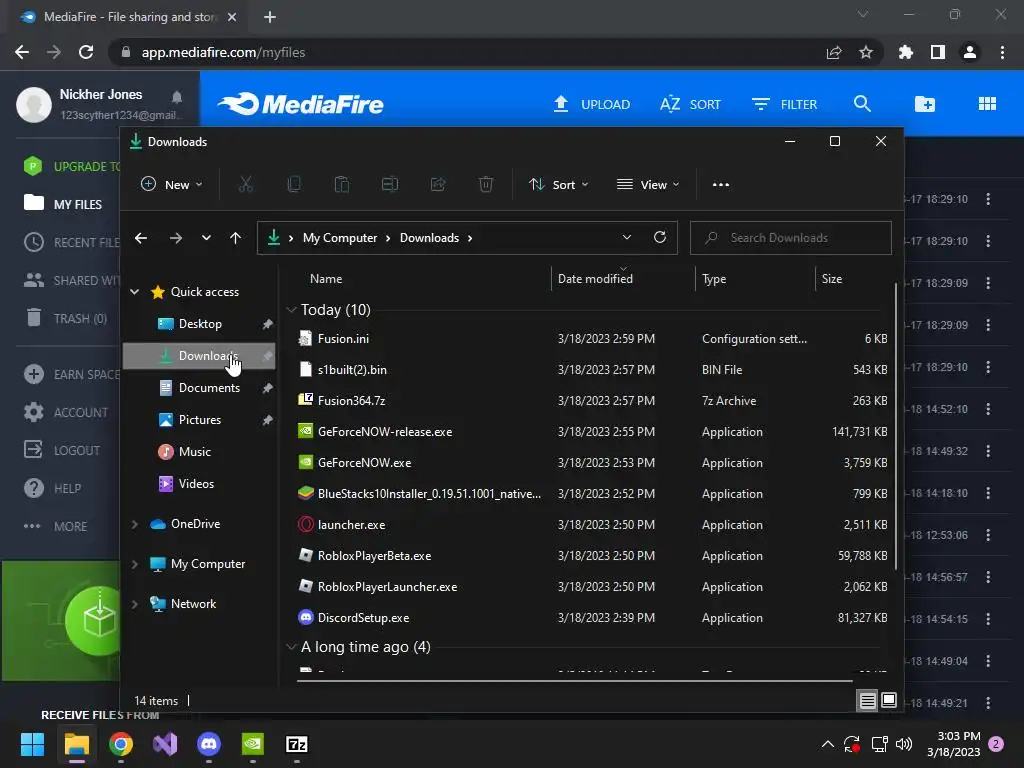Select Documents in Quick access
Image resolution: width=1024 pixels, height=768 pixels.
click(199, 387)
